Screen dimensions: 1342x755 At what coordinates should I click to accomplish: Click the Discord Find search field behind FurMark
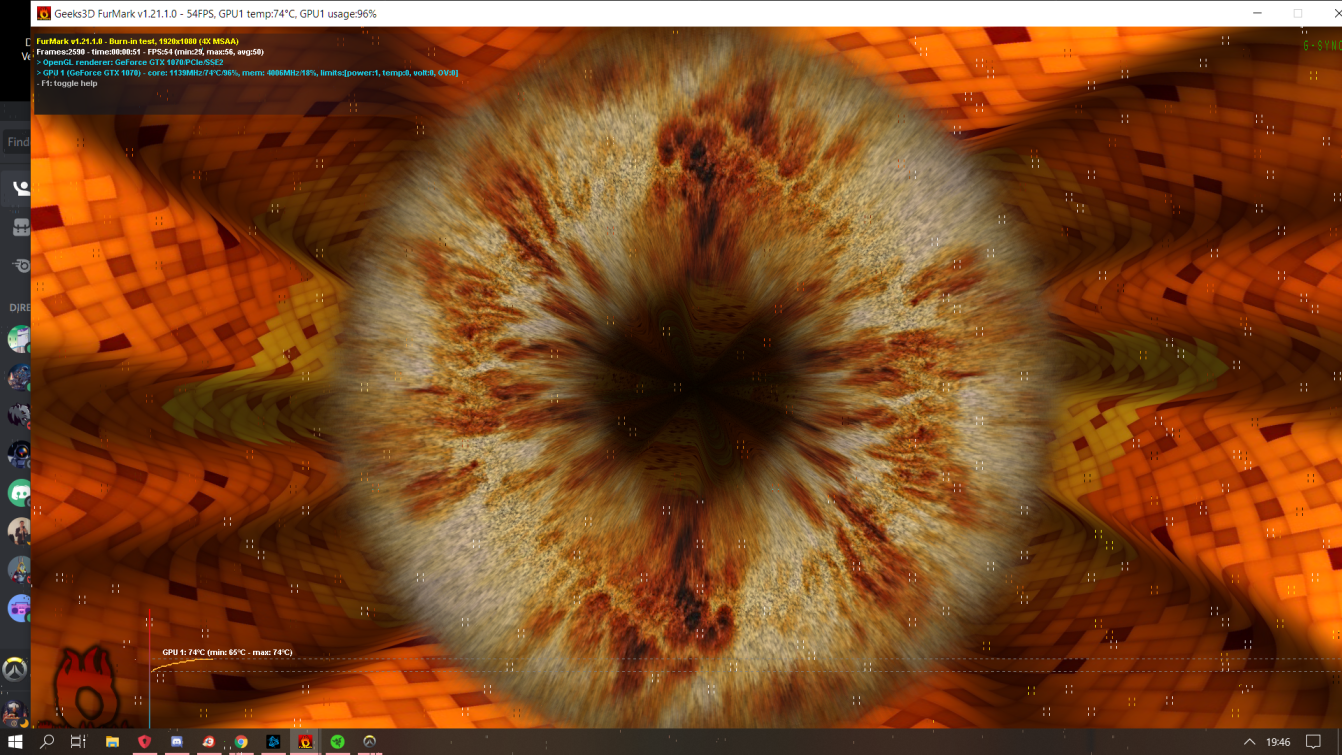16,142
